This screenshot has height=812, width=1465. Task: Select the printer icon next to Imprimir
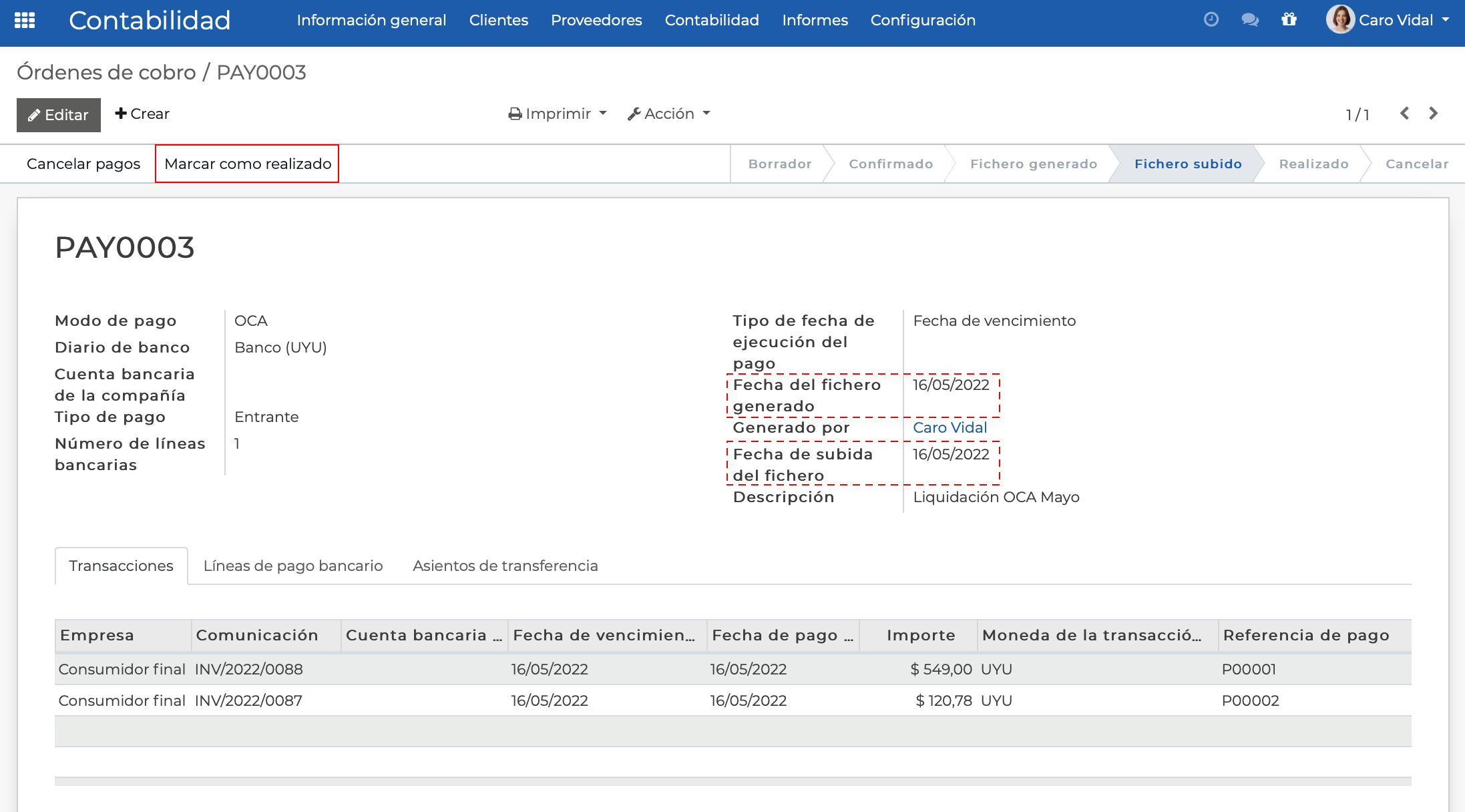514,114
